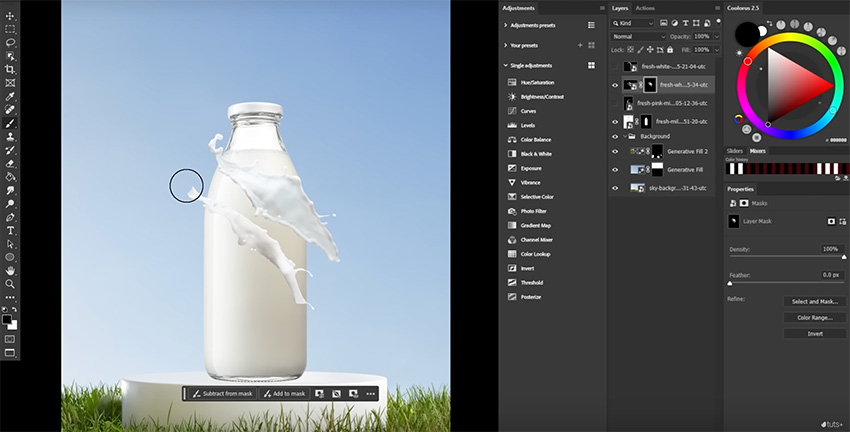Hide the fresh-wh...5-34-utc layer
This screenshot has width=850, height=432.
tap(615, 85)
